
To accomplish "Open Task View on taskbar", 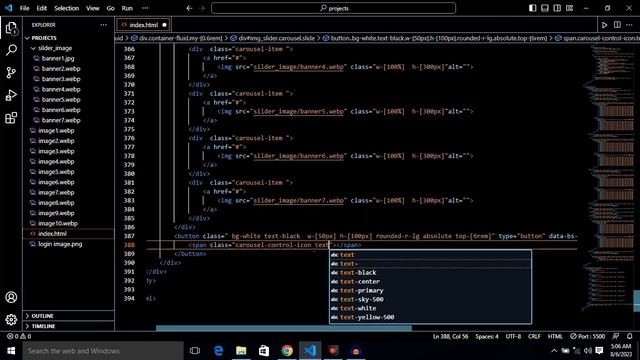I will [x=195, y=351].
